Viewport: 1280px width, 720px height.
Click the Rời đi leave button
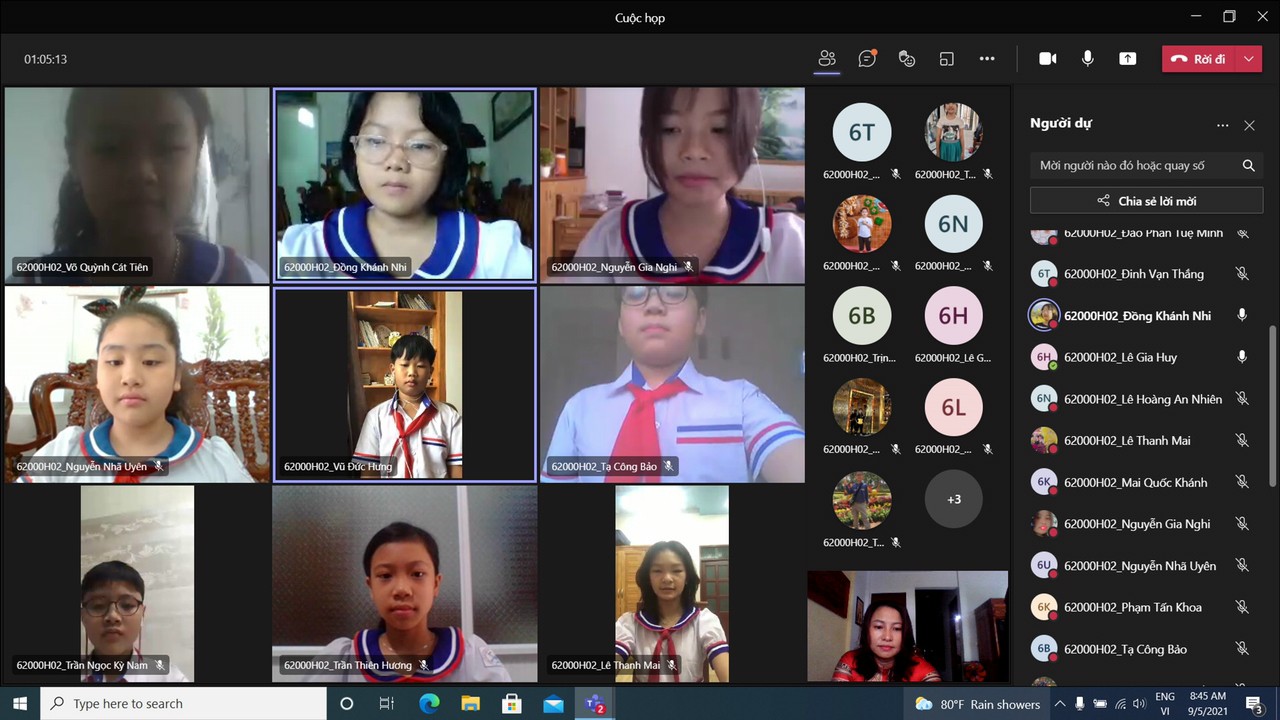(1200, 59)
